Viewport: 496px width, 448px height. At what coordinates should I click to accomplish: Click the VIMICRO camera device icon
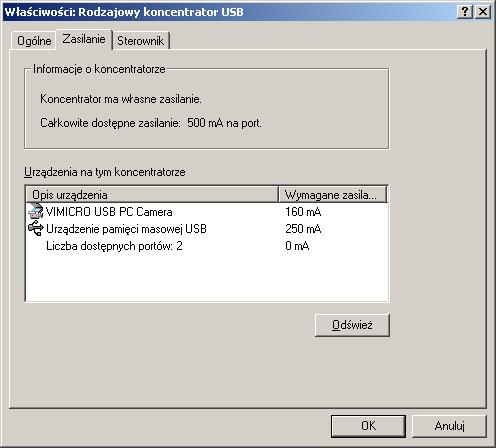coord(36,211)
